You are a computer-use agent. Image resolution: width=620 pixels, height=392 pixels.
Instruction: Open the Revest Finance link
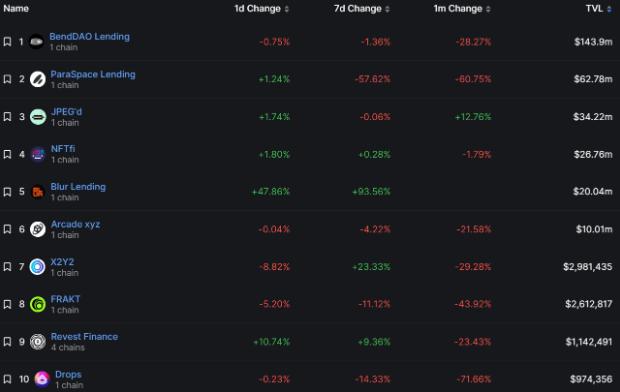click(x=84, y=337)
